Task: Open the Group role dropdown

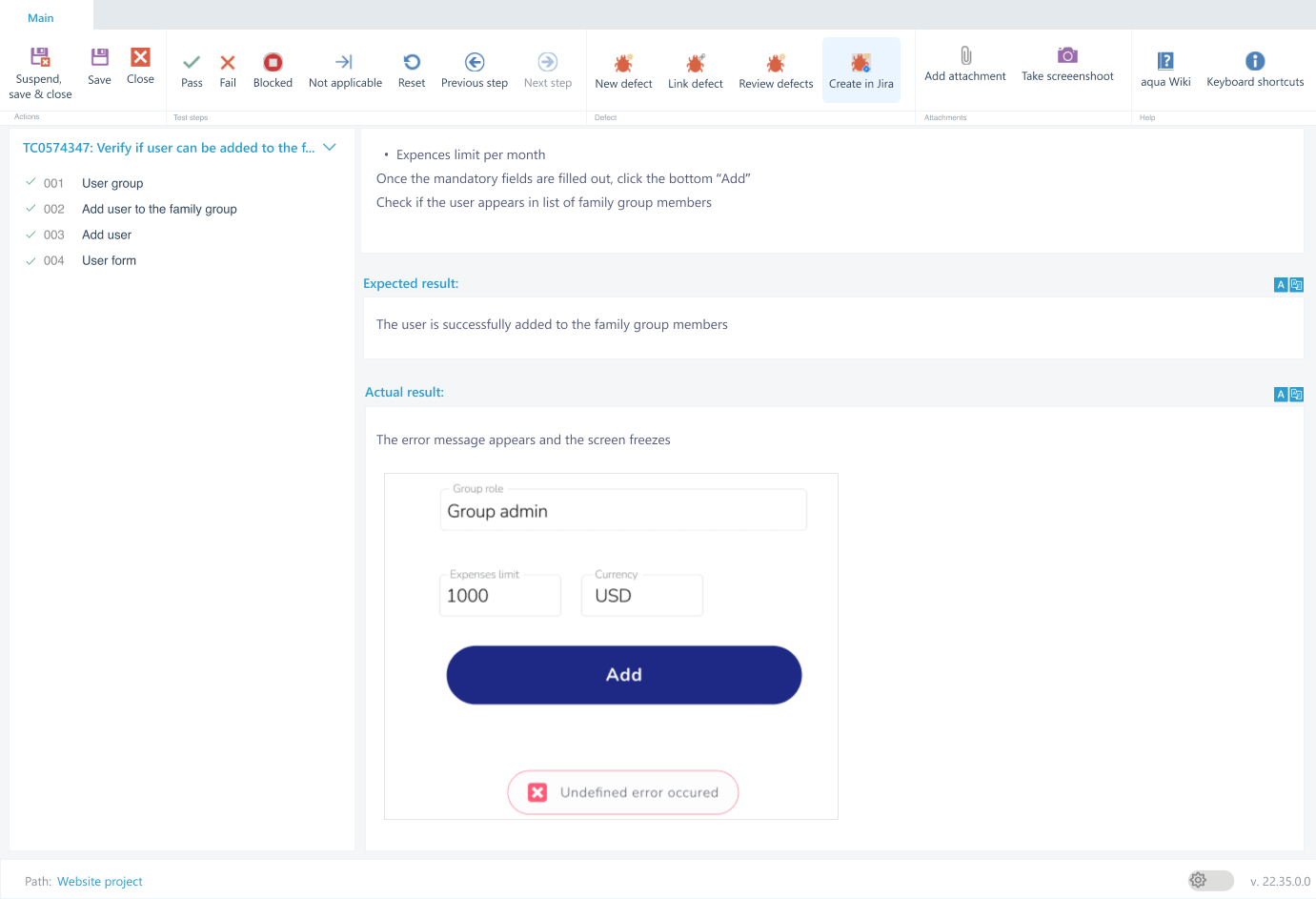Action: click(623, 509)
